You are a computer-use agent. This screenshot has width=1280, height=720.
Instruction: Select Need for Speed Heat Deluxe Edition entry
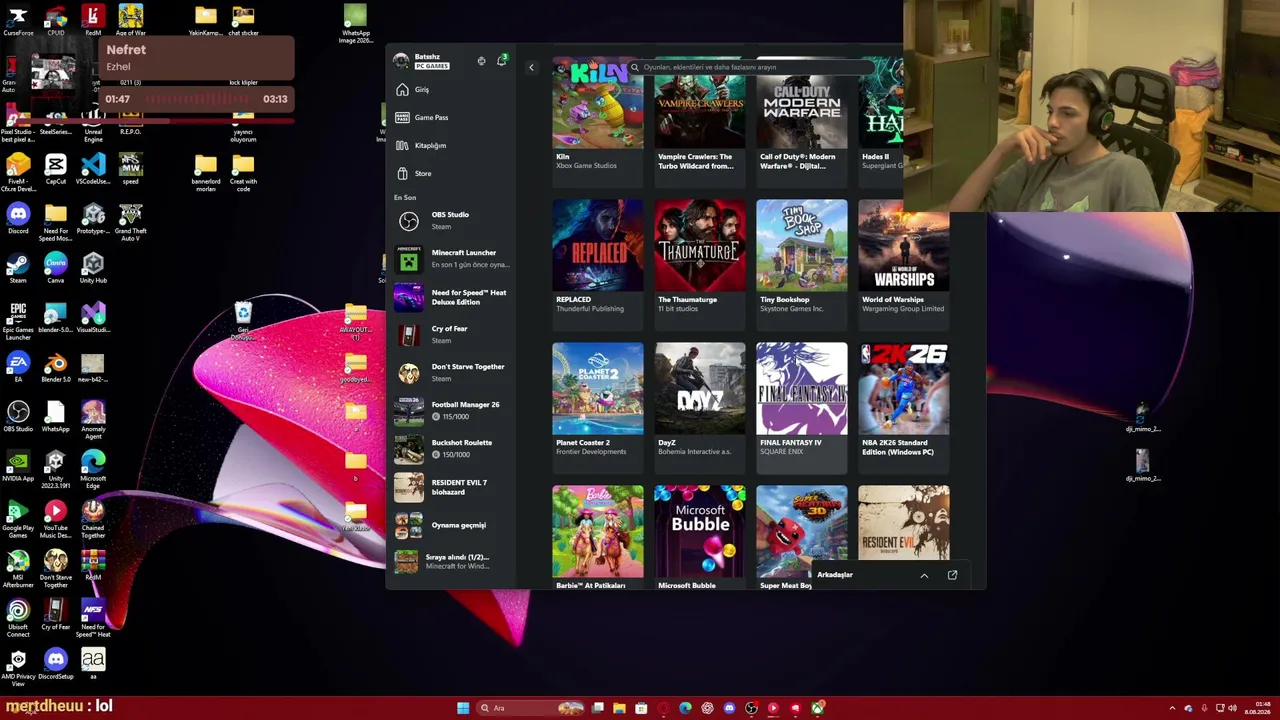tap(453, 297)
